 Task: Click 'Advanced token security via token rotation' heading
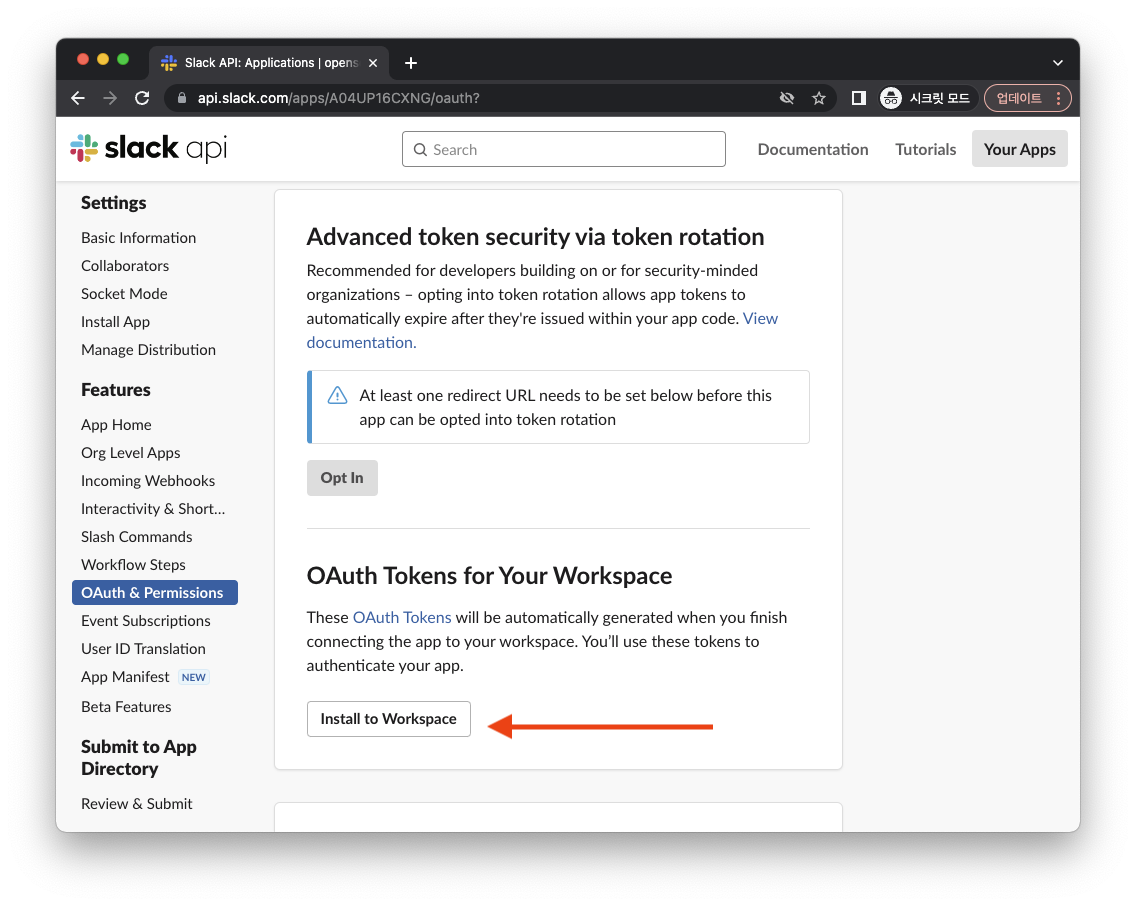[x=535, y=237]
